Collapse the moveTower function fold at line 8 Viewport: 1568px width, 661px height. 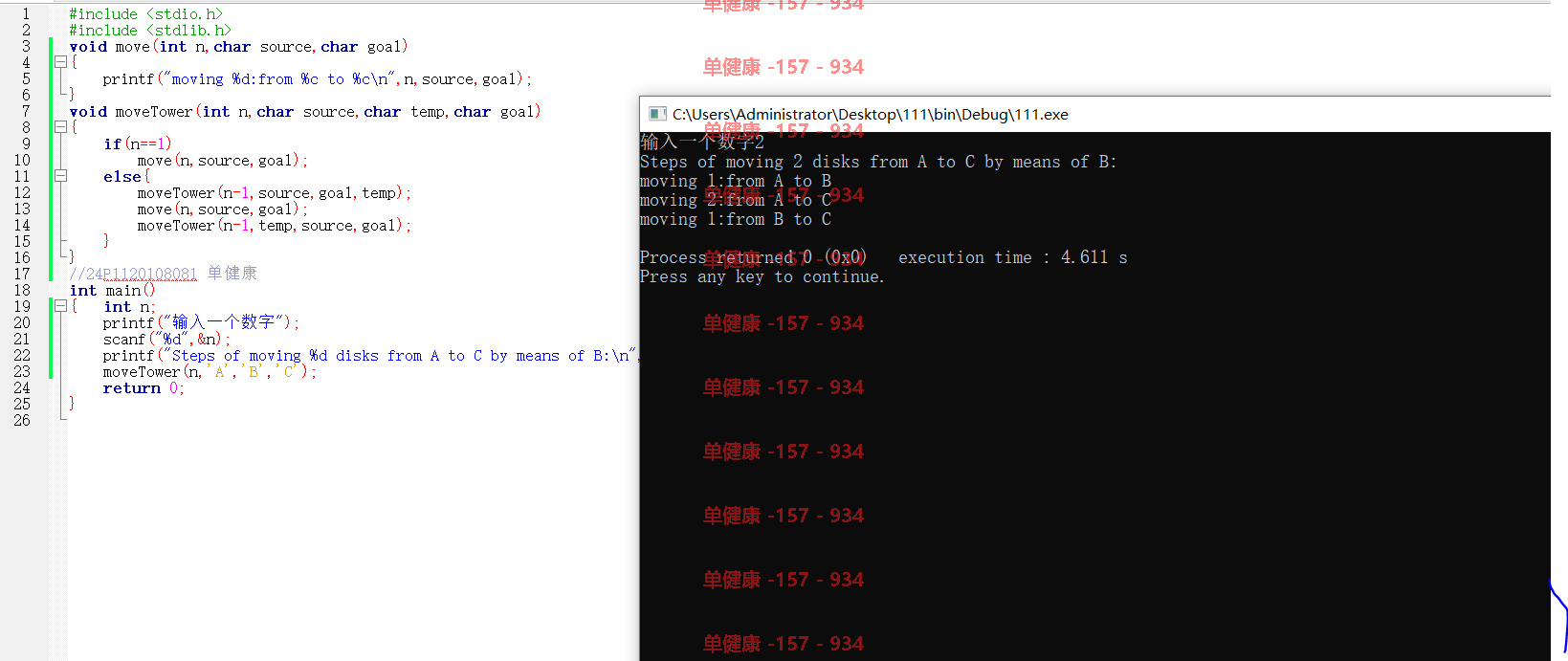(x=60, y=127)
